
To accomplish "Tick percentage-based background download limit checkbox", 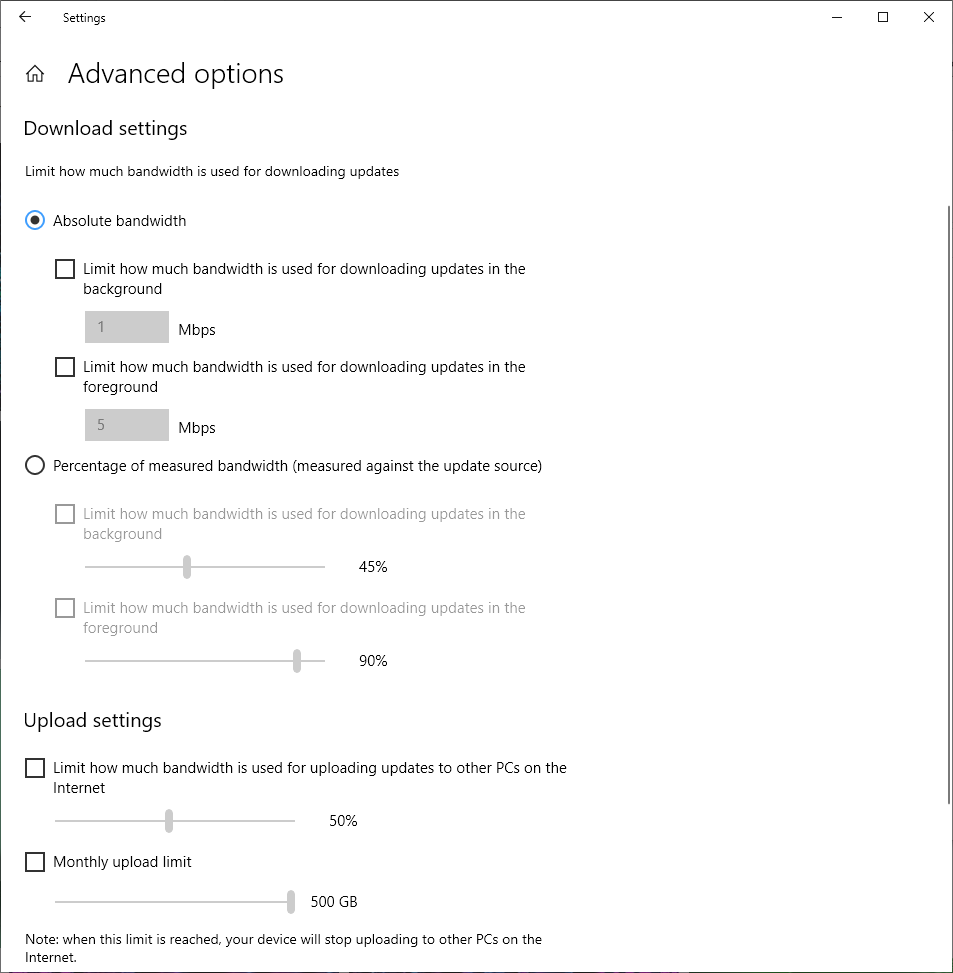I will point(65,514).
